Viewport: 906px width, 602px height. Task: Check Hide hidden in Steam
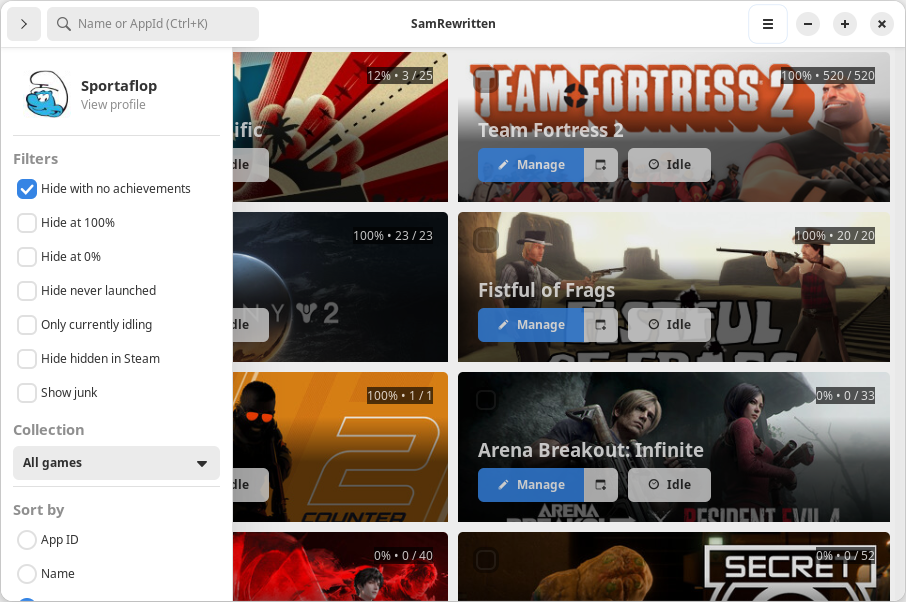(x=27, y=359)
